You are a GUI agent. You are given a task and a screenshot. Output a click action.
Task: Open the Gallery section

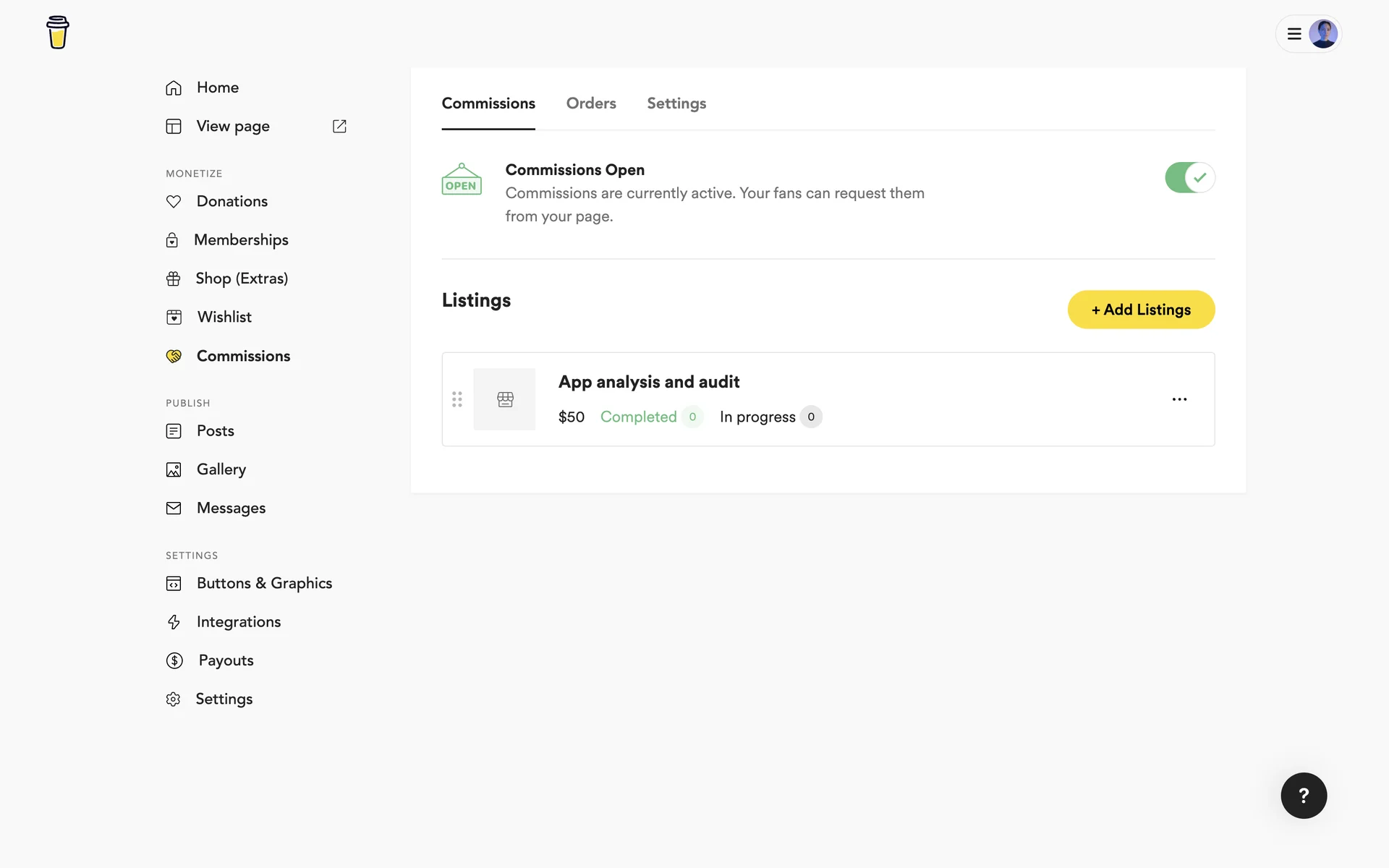coord(221,469)
